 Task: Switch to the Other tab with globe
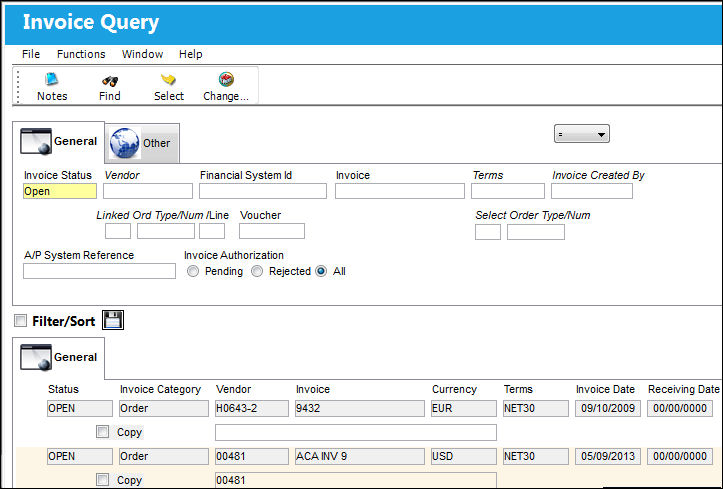coord(142,143)
